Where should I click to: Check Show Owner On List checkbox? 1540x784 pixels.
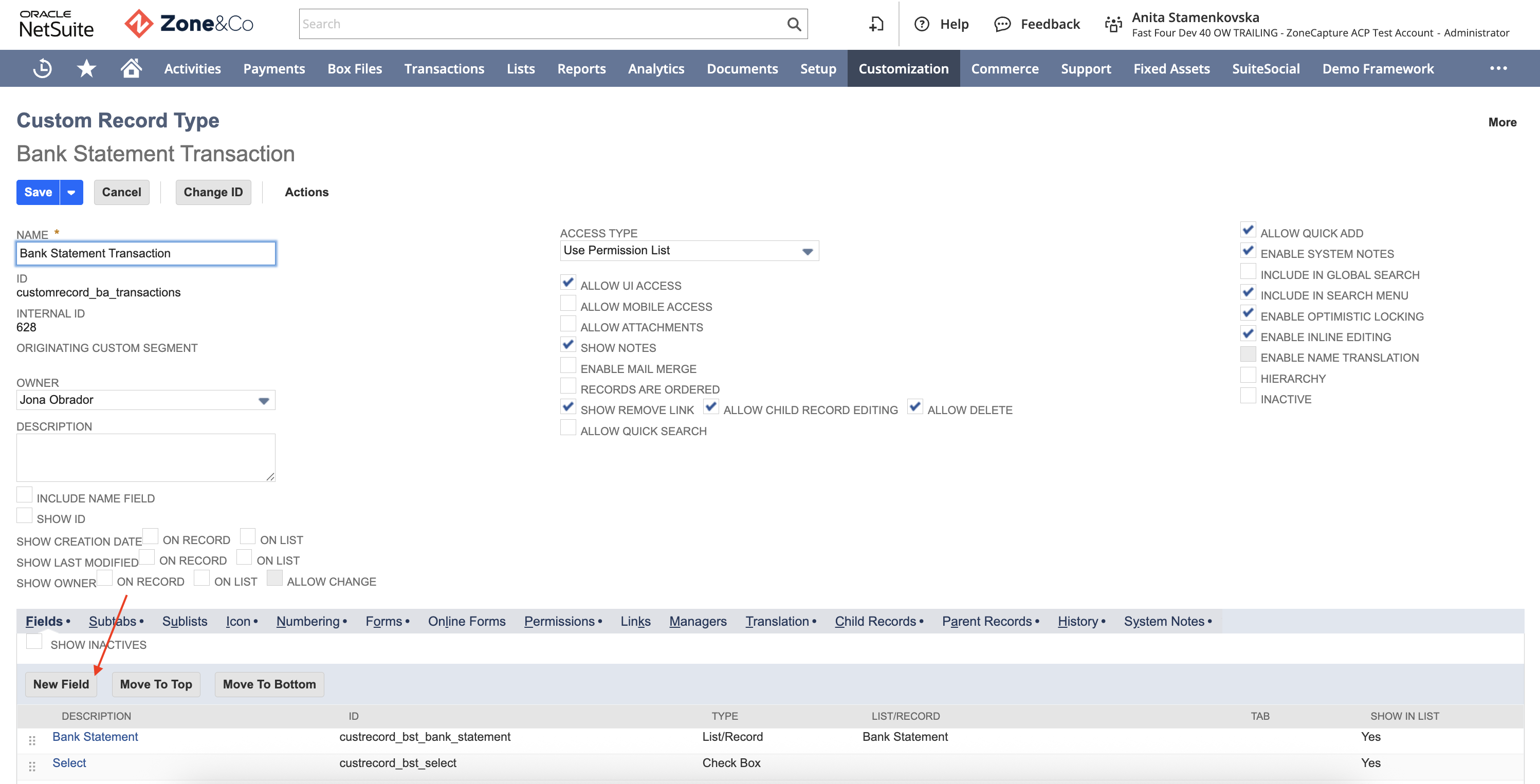pyautogui.click(x=202, y=578)
